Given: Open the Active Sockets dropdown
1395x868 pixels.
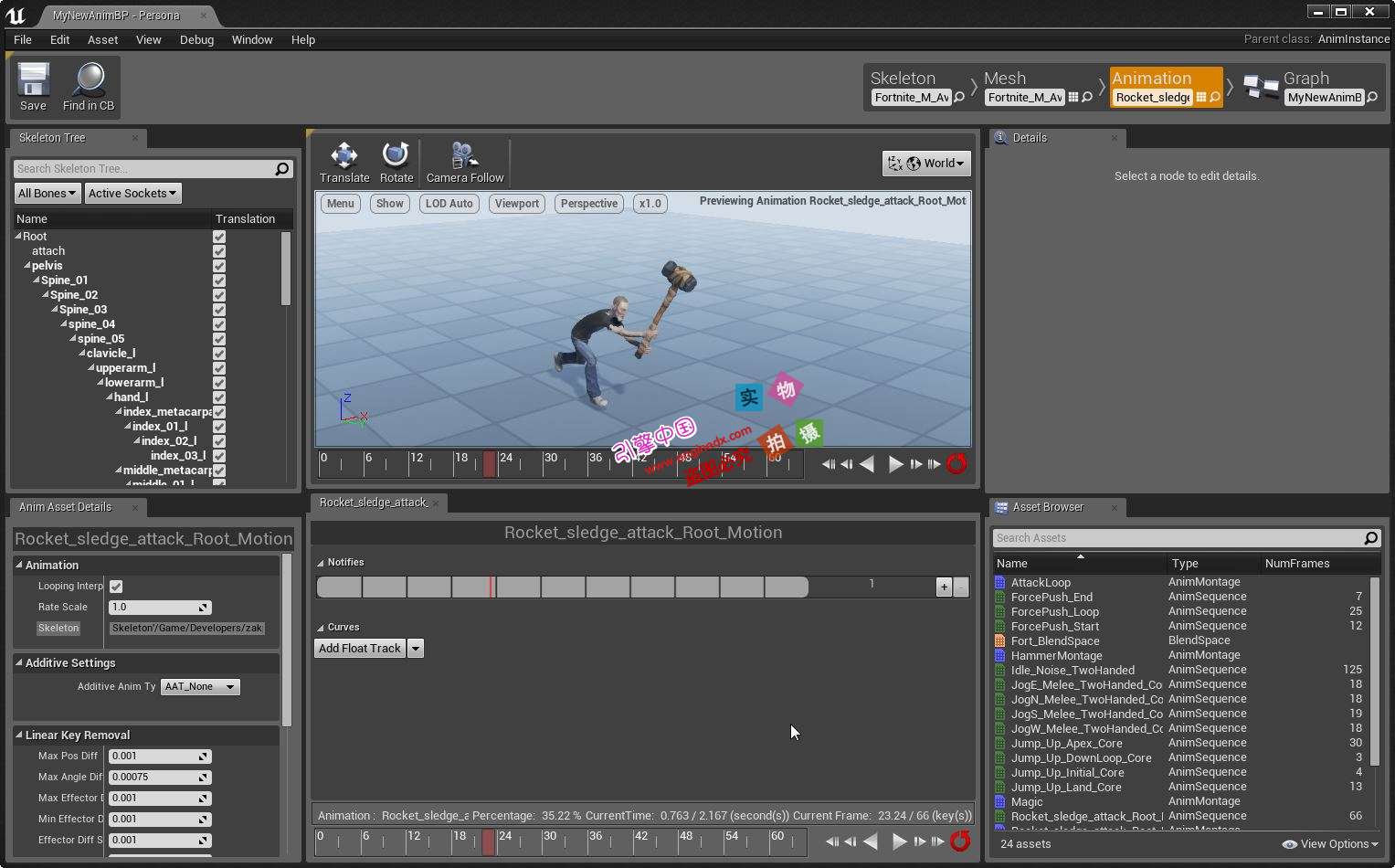Looking at the screenshot, I should coord(132,193).
